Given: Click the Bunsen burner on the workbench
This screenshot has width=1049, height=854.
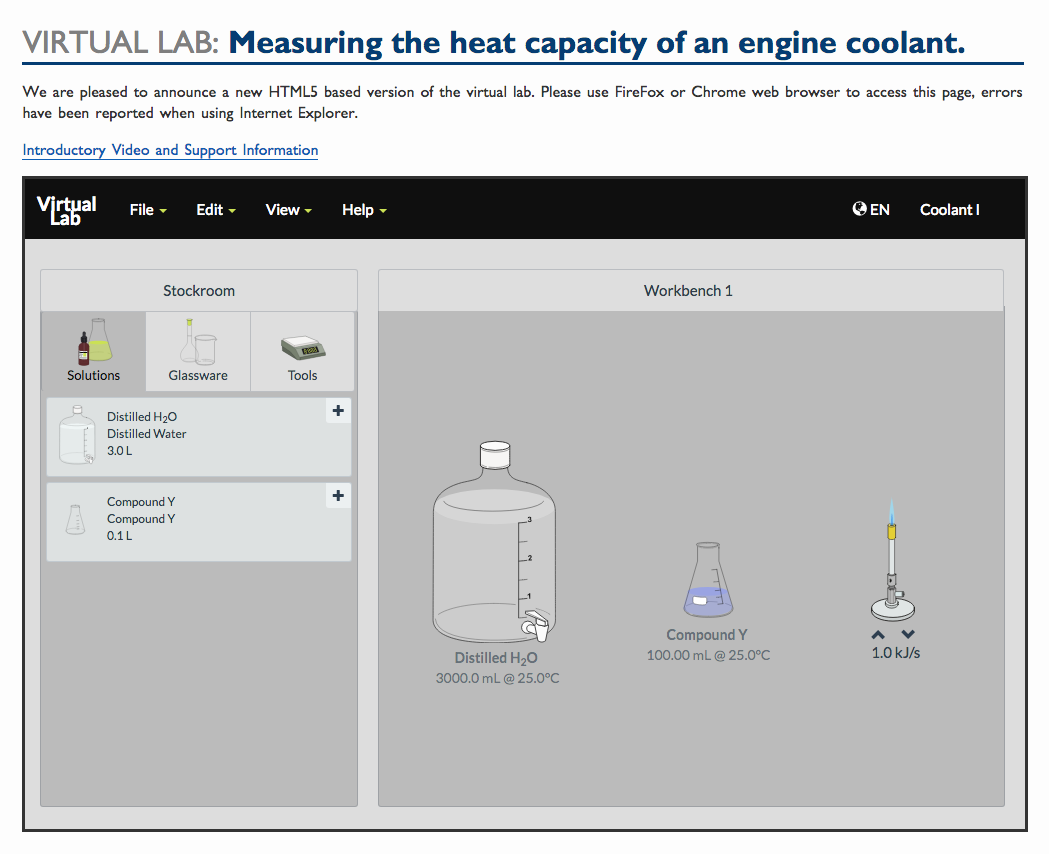Looking at the screenshot, I should click(891, 580).
